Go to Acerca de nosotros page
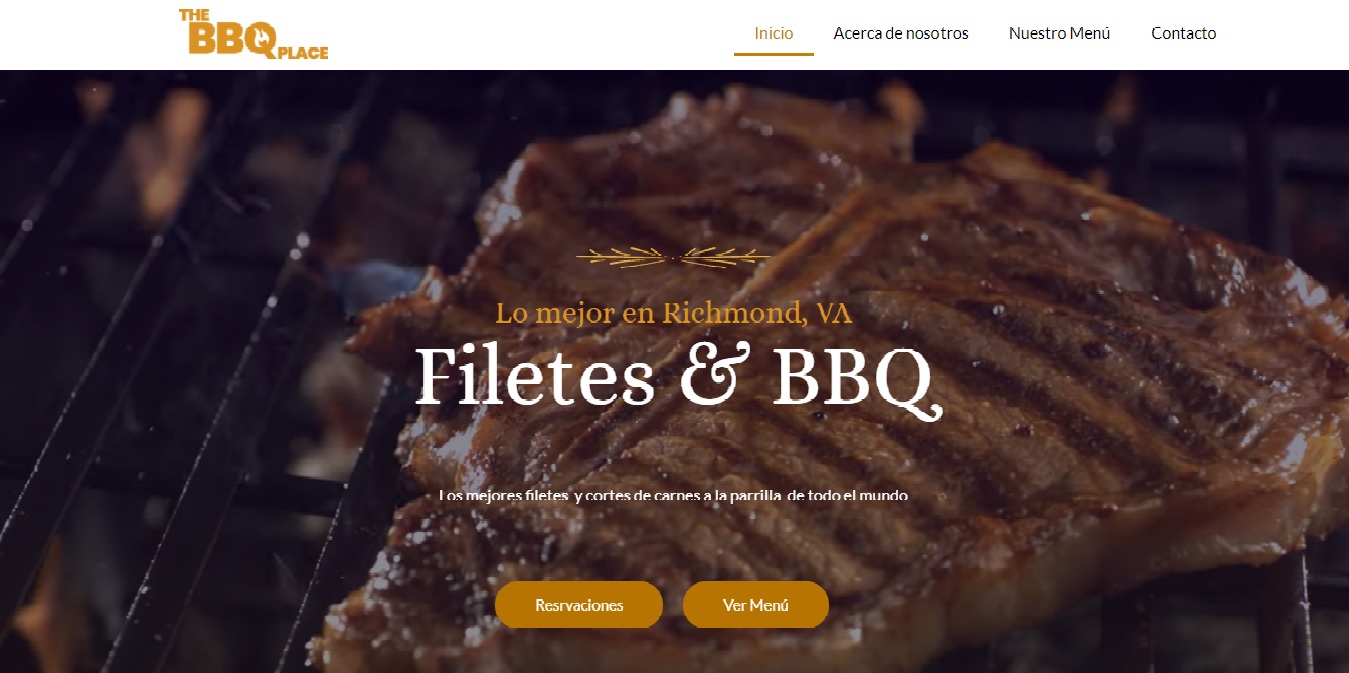Image resolution: width=1349 pixels, height=673 pixels. pyautogui.click(x=901, y=33)
